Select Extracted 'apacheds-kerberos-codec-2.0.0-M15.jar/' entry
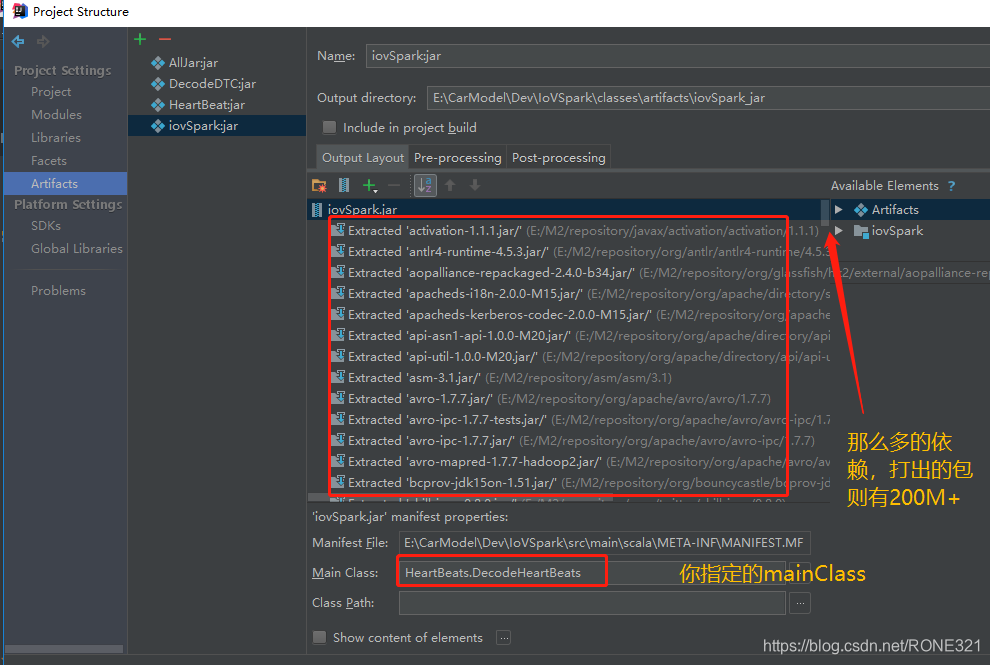The height and width of the screenshot is (665, 990). (579, 315)
